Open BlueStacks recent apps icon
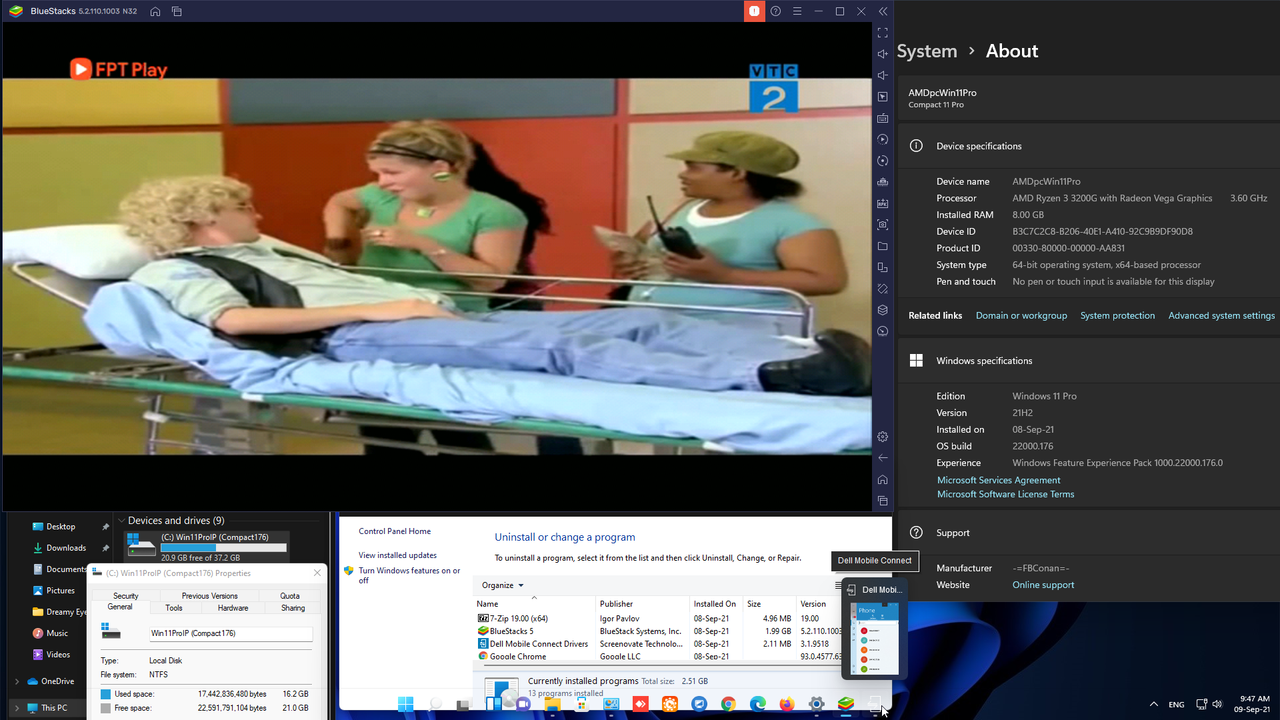Screen dimensions: 1280x720 pos(882,501)
